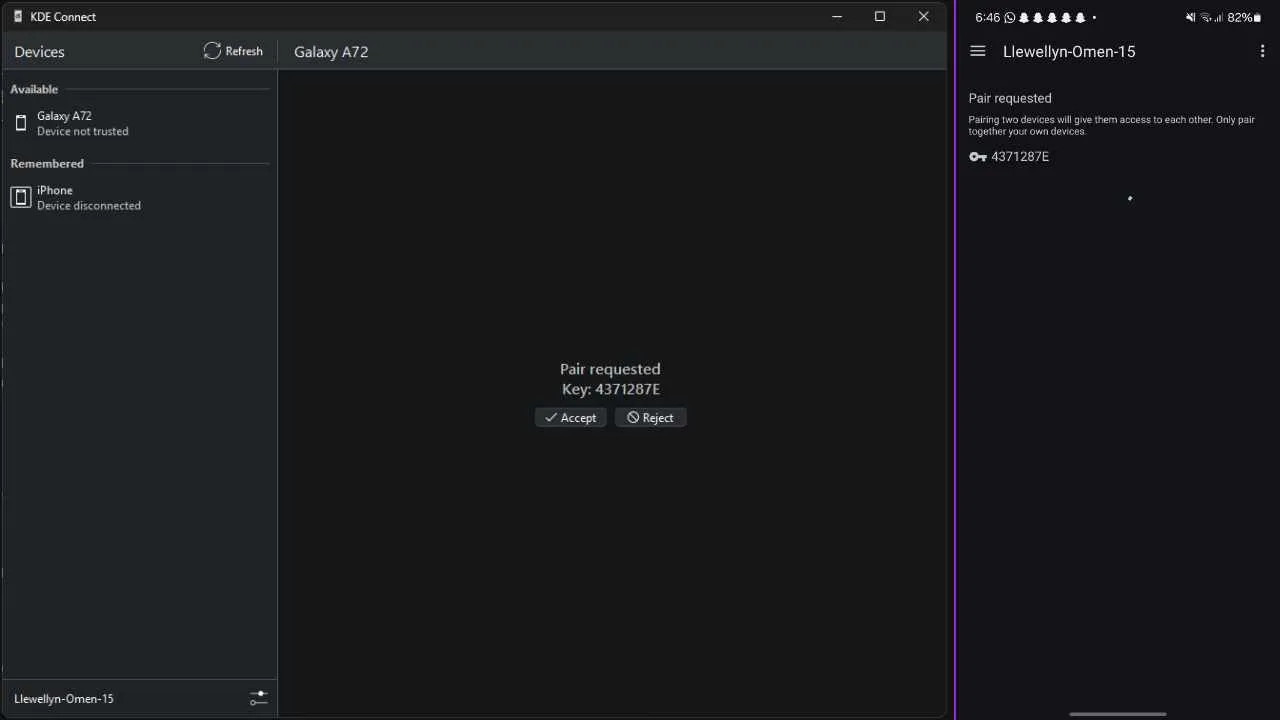1280x720 pixels.
Task: Open settings via the sliders icon
Action: click(x=258, y=698)
